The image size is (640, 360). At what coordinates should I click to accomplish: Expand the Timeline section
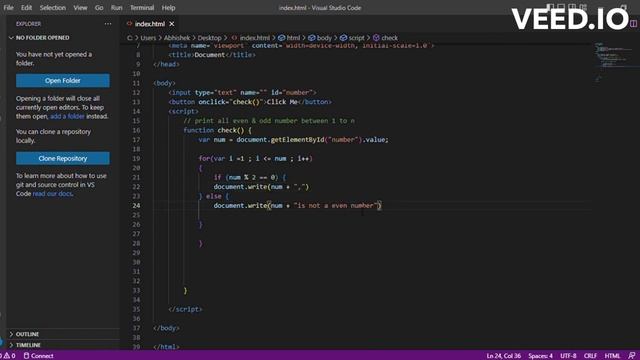coord(28,345)
